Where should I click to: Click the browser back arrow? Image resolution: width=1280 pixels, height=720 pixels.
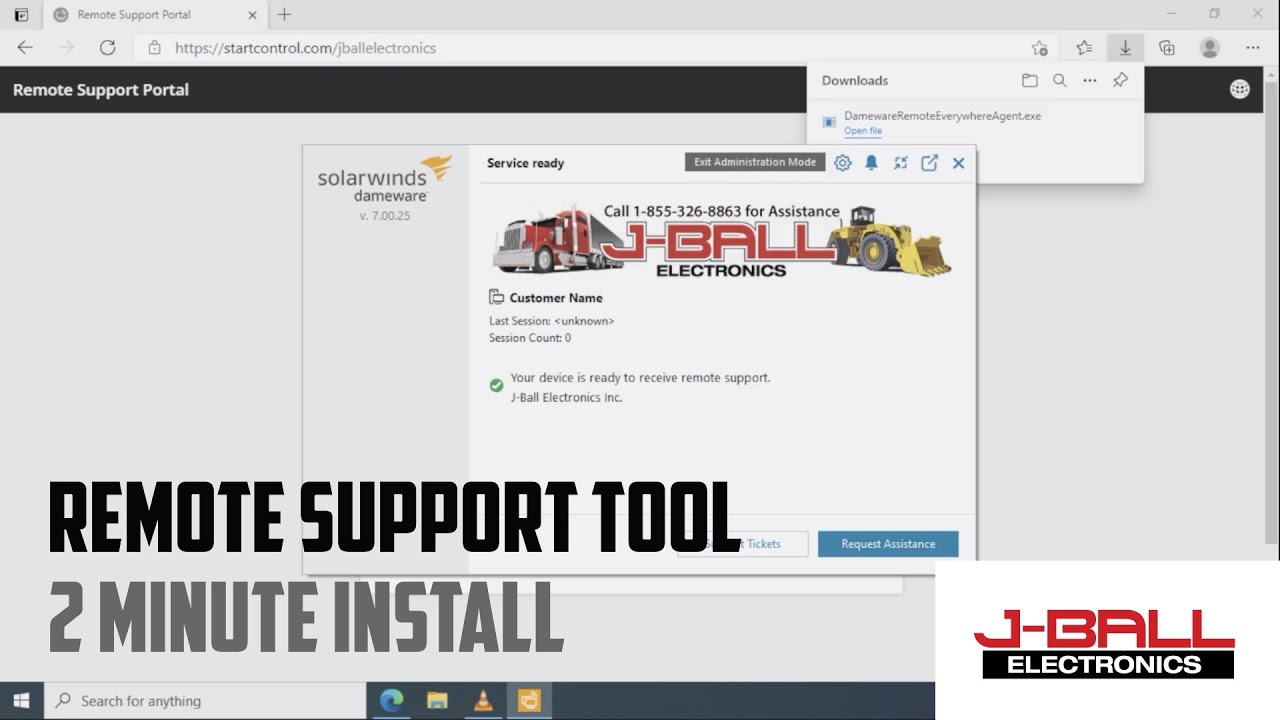[x=25, y=47]
